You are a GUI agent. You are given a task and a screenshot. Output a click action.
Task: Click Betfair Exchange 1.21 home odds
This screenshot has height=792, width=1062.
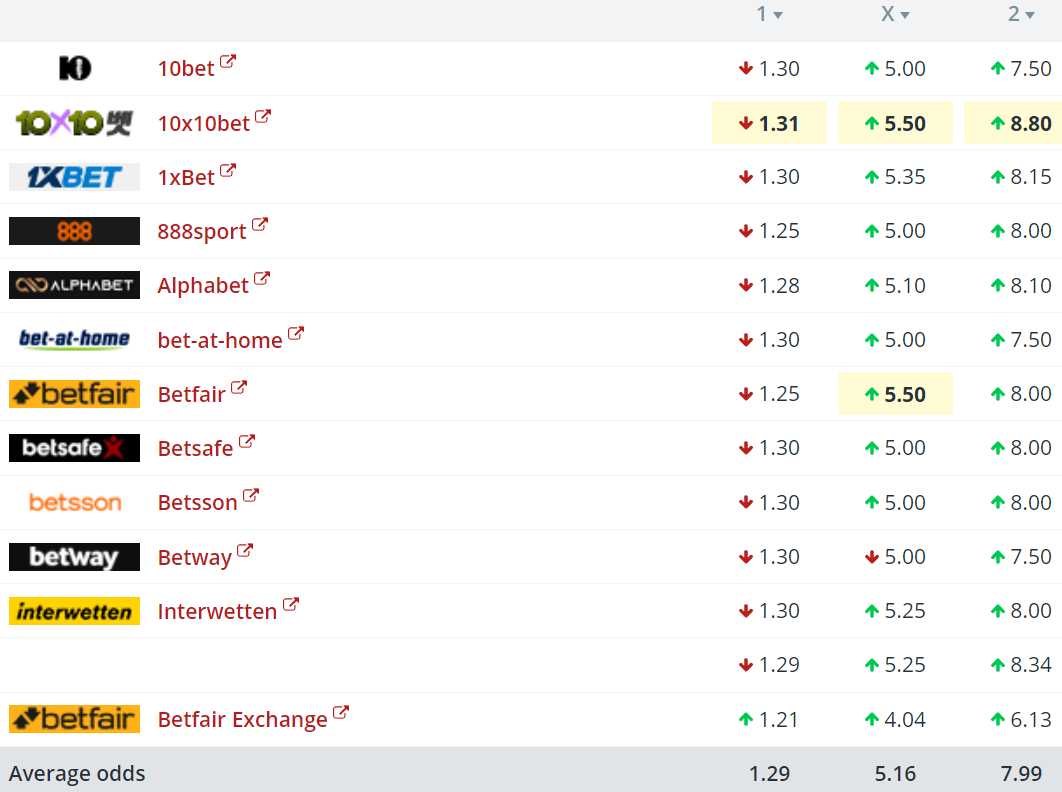[x=769, y=719]
